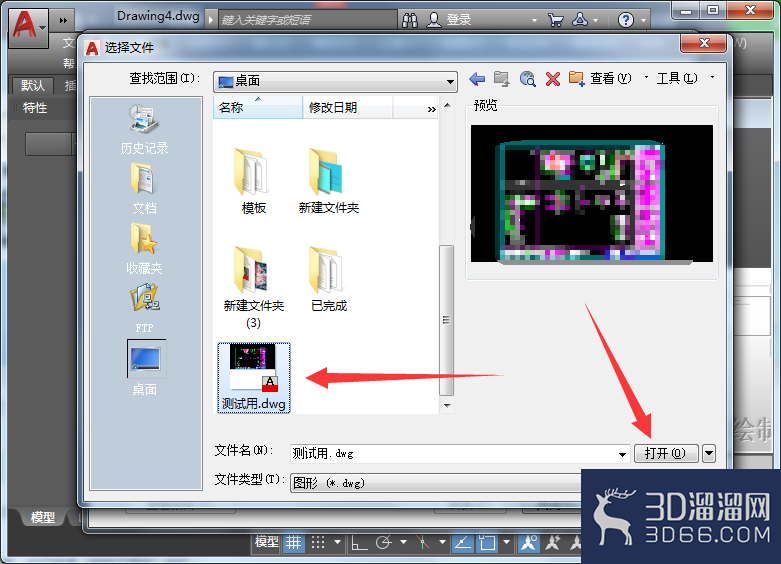Expand the help dropdown arrow
781x564 pixels.
tap(643, 20)
